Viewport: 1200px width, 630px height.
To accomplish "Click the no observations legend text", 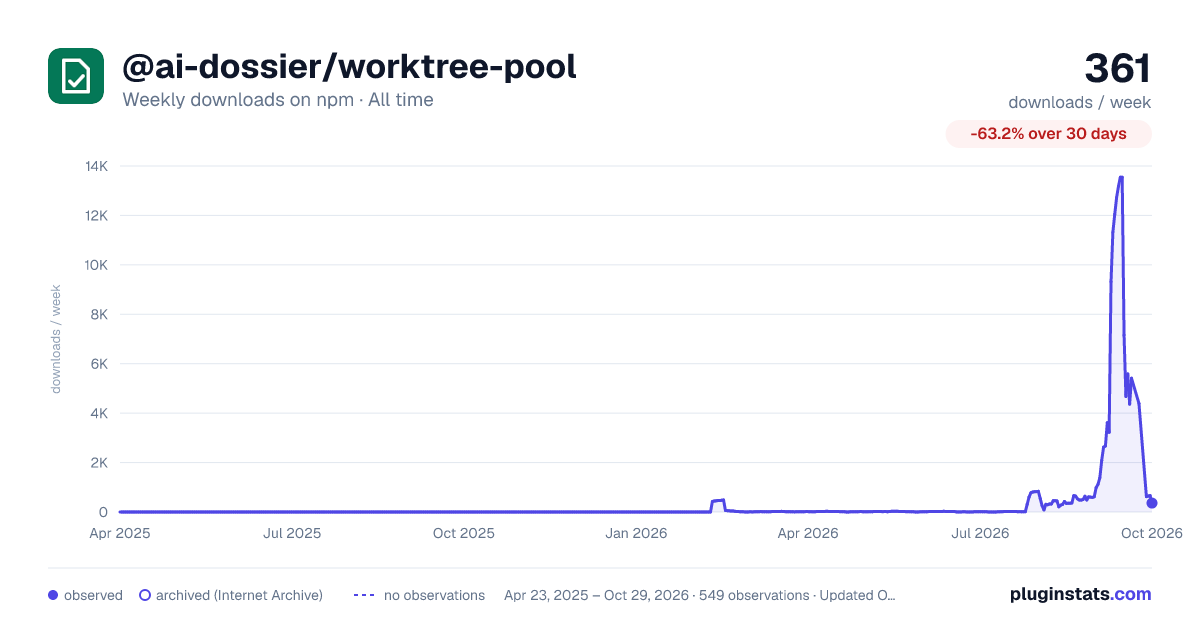I will tap(434, 595).
